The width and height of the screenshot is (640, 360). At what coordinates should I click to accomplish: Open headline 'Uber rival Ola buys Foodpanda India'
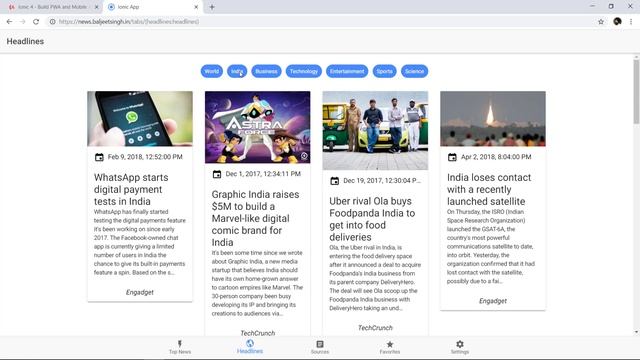pyautogui.click(x=372, y=219)
